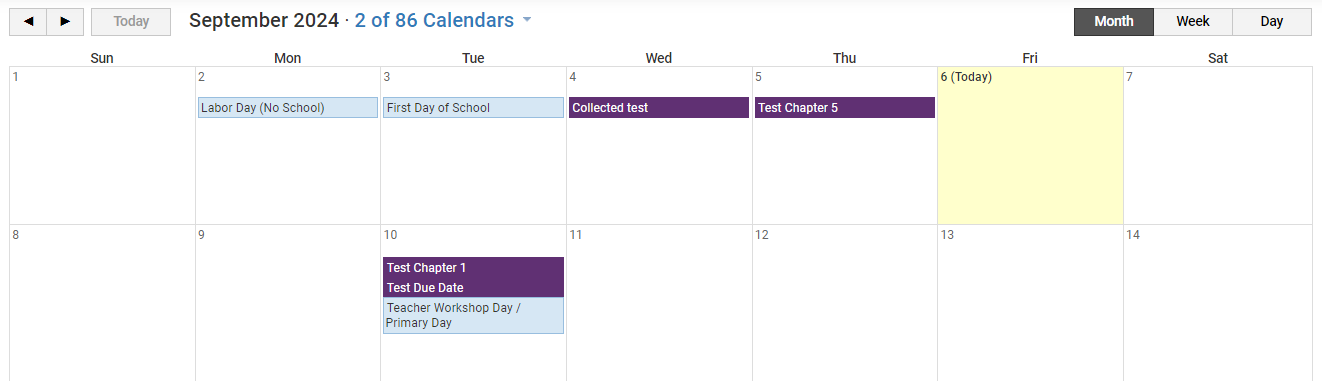The image size is (1322, 381).
Task: Jump to Today's date
Action: point(131,22)
